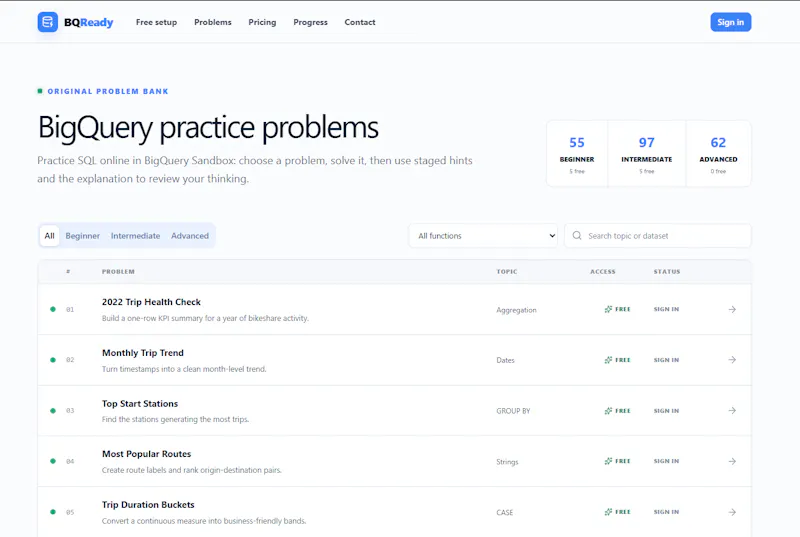
Task: Focus the Search topic or dataset field
Action: 658,236
